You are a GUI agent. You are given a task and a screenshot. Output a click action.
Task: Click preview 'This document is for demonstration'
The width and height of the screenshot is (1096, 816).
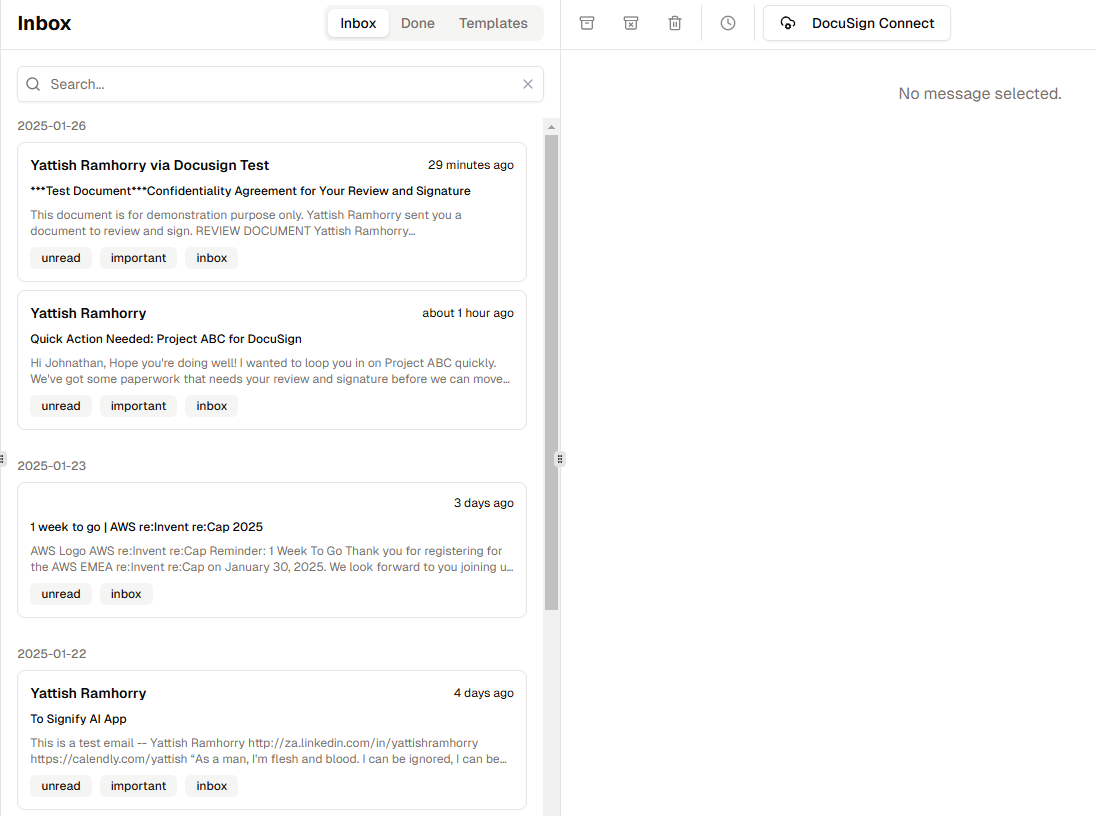246,223
